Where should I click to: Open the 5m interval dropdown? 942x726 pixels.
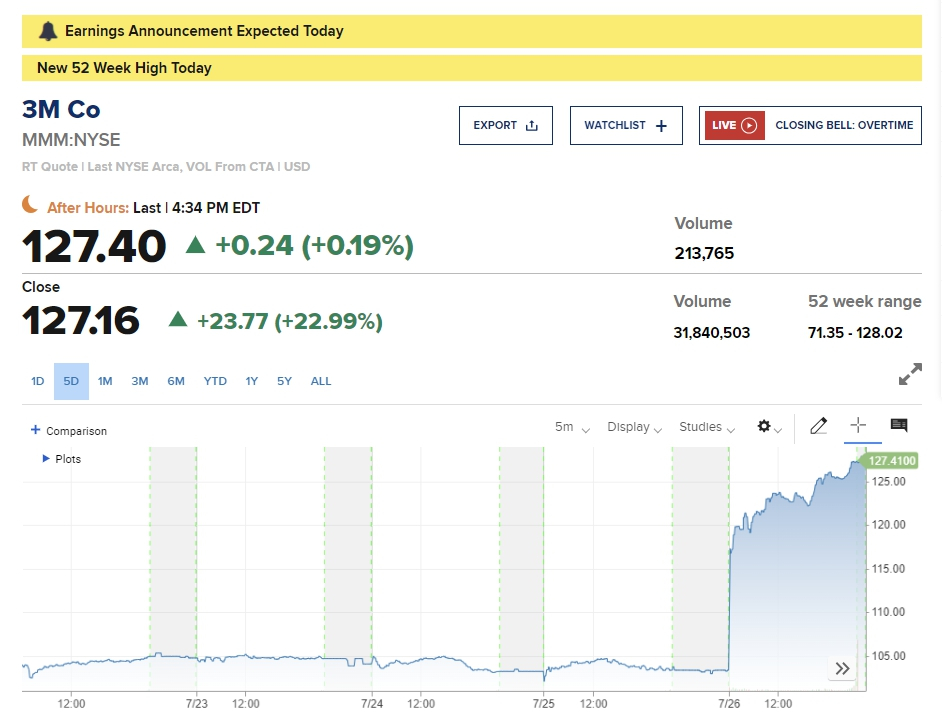[572, 427]
